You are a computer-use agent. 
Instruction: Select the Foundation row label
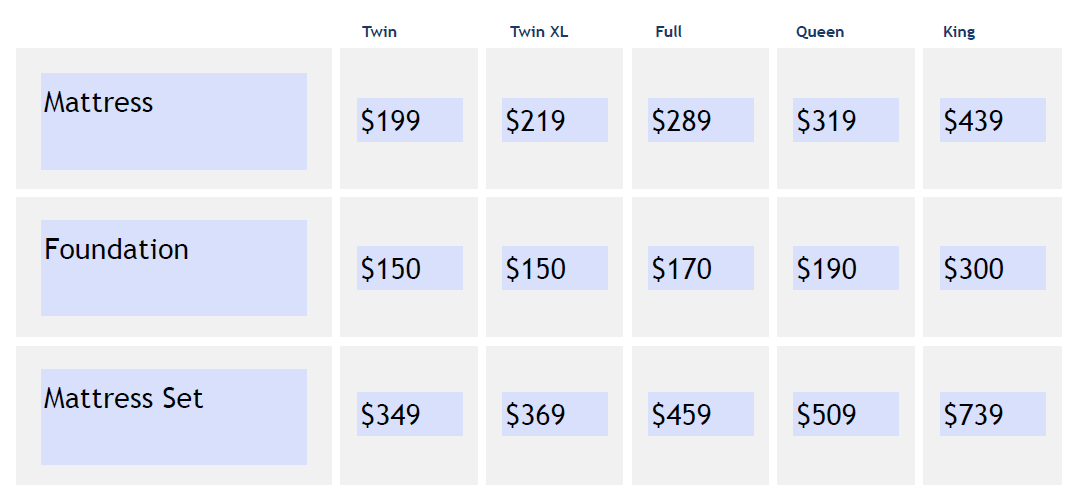(116, 250)
